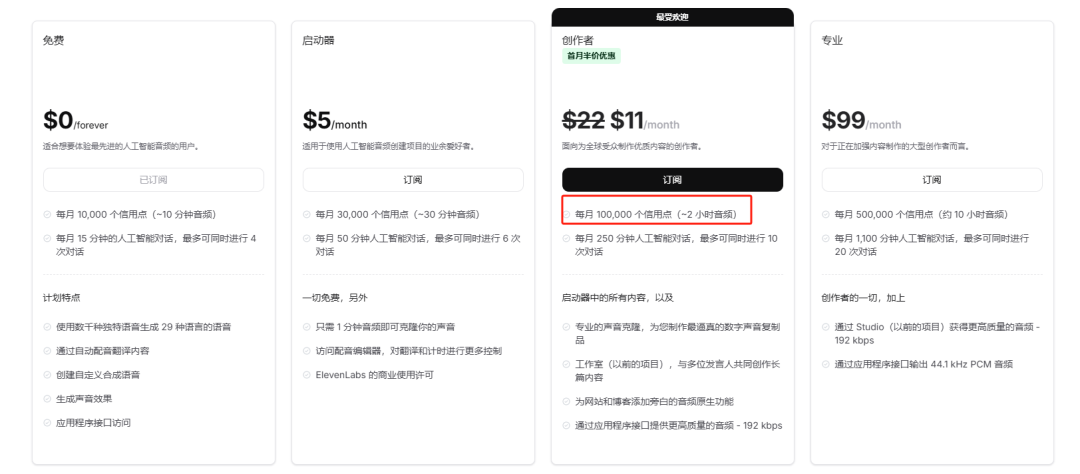Click check icon beside 每月 500,000 个信用点

tap(826, 214)
